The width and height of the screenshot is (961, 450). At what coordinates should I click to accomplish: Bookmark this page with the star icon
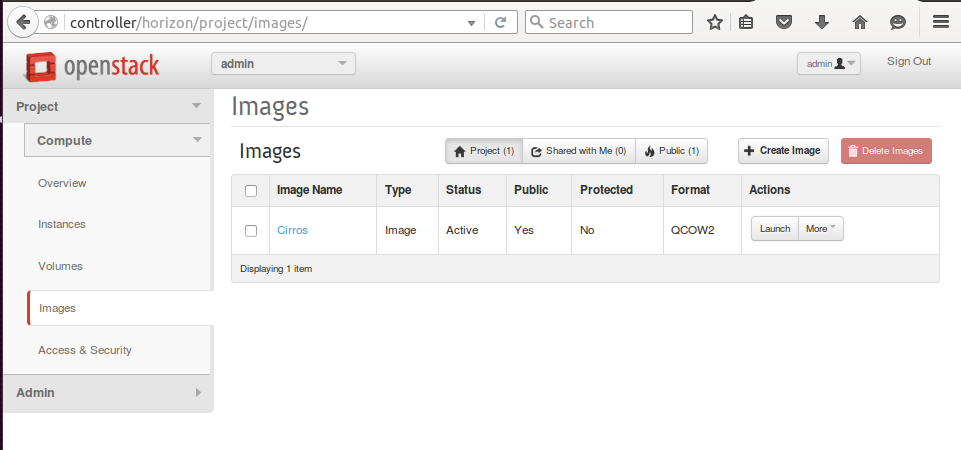714,22
